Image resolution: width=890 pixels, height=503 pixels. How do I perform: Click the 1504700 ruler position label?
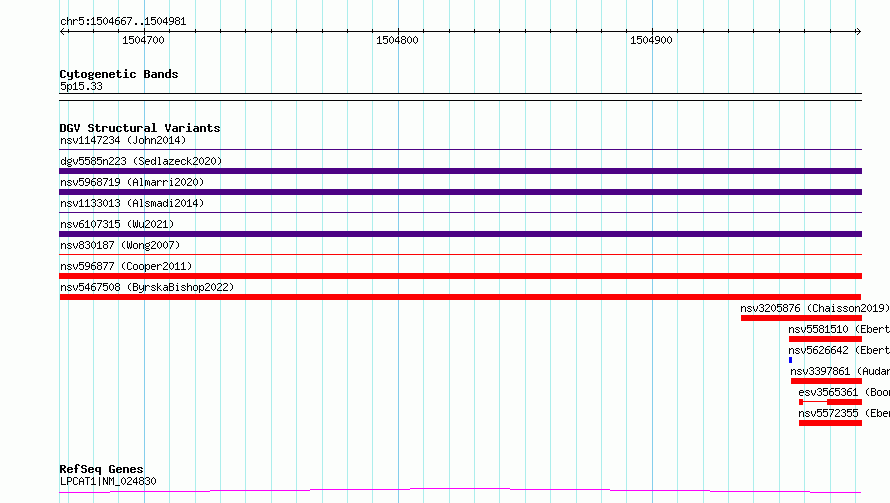(x=143, y=40)
